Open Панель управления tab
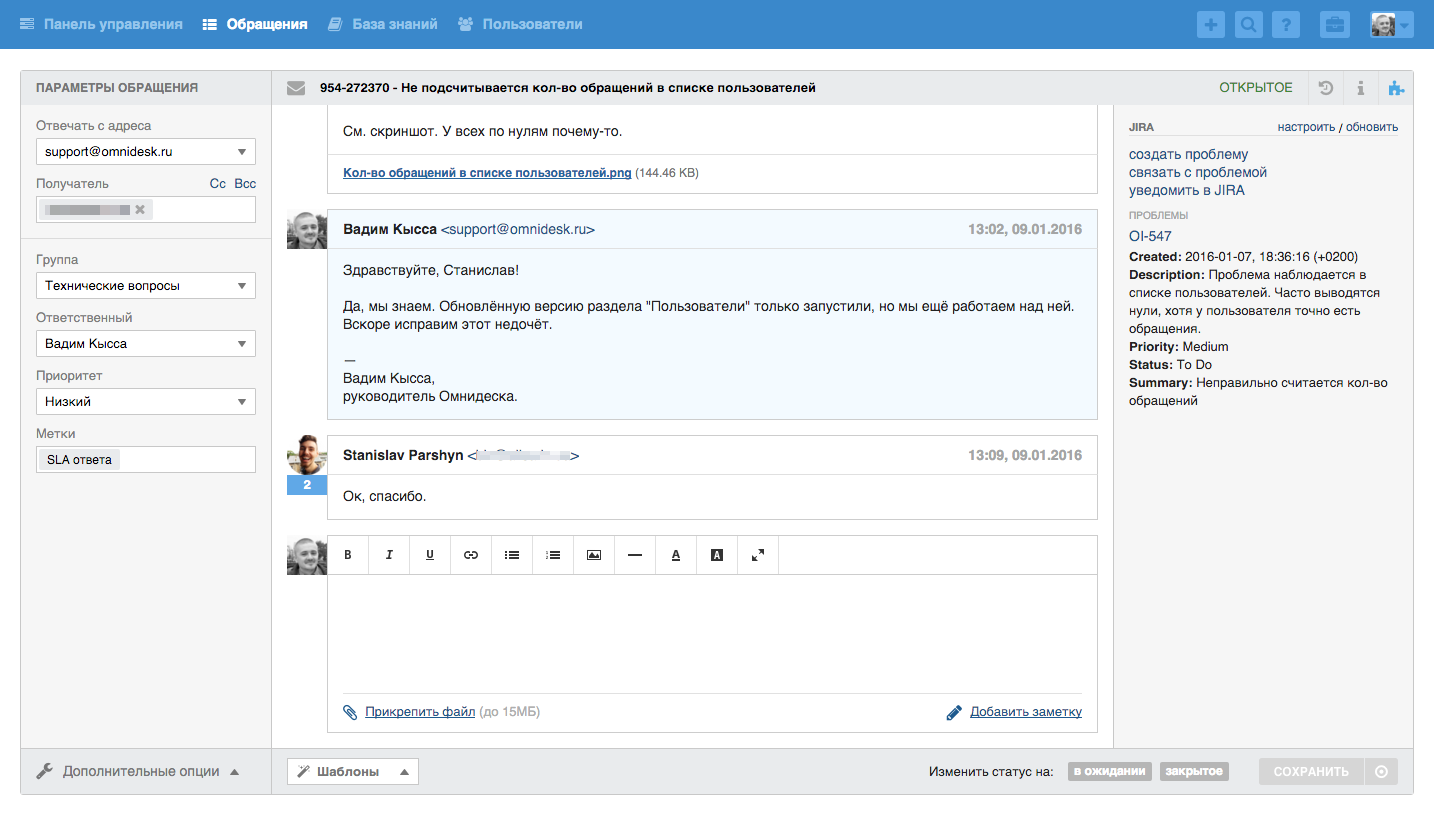Screen dimensions: 1434x815 click(101, 24)
